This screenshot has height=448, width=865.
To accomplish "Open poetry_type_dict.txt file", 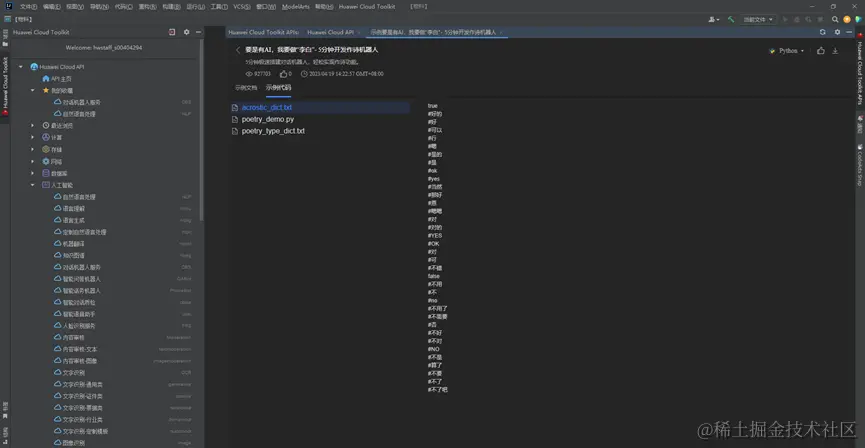I will coord(273,131).
